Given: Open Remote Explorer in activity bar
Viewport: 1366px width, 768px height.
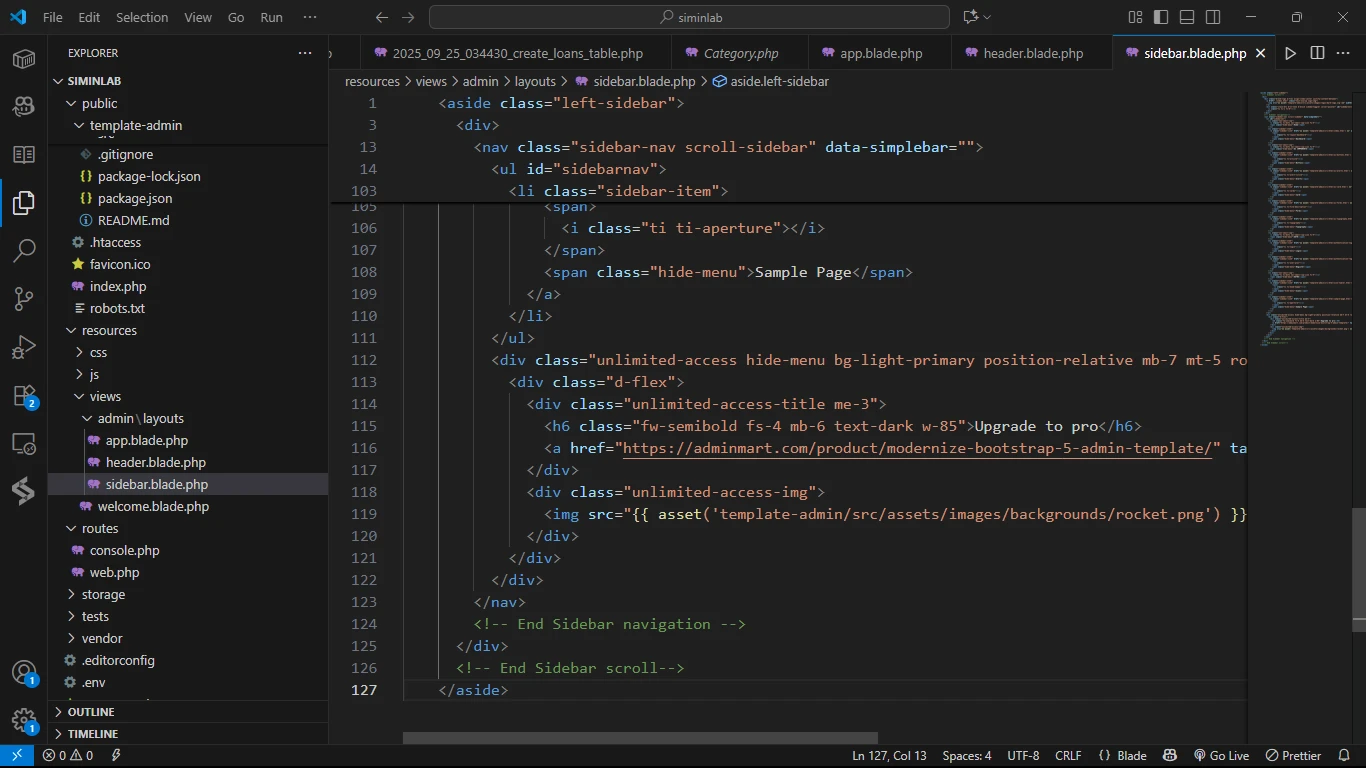Looking at the screenshot, I should pyautogui.click(x=24, y=444).
